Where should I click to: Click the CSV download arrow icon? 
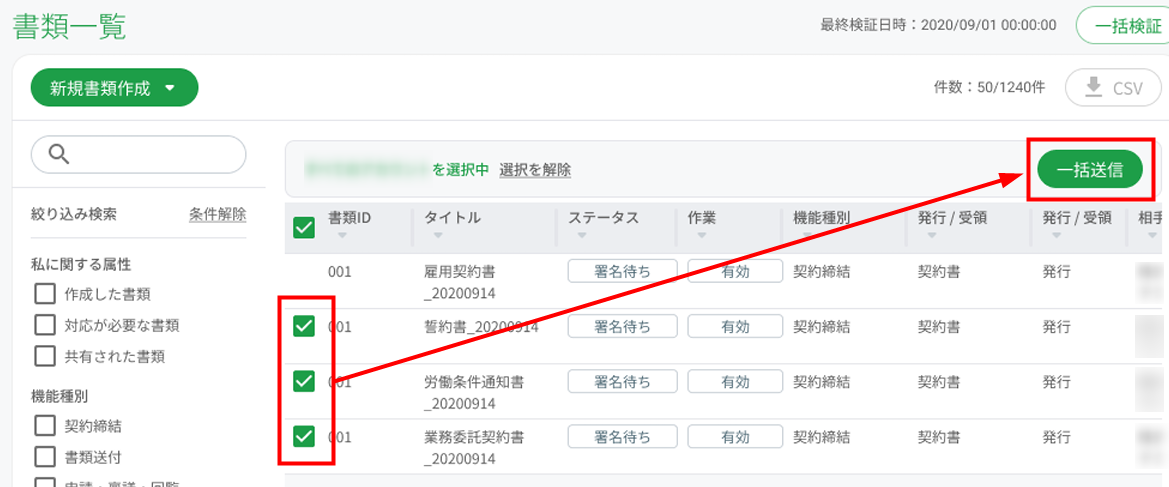1093,88
